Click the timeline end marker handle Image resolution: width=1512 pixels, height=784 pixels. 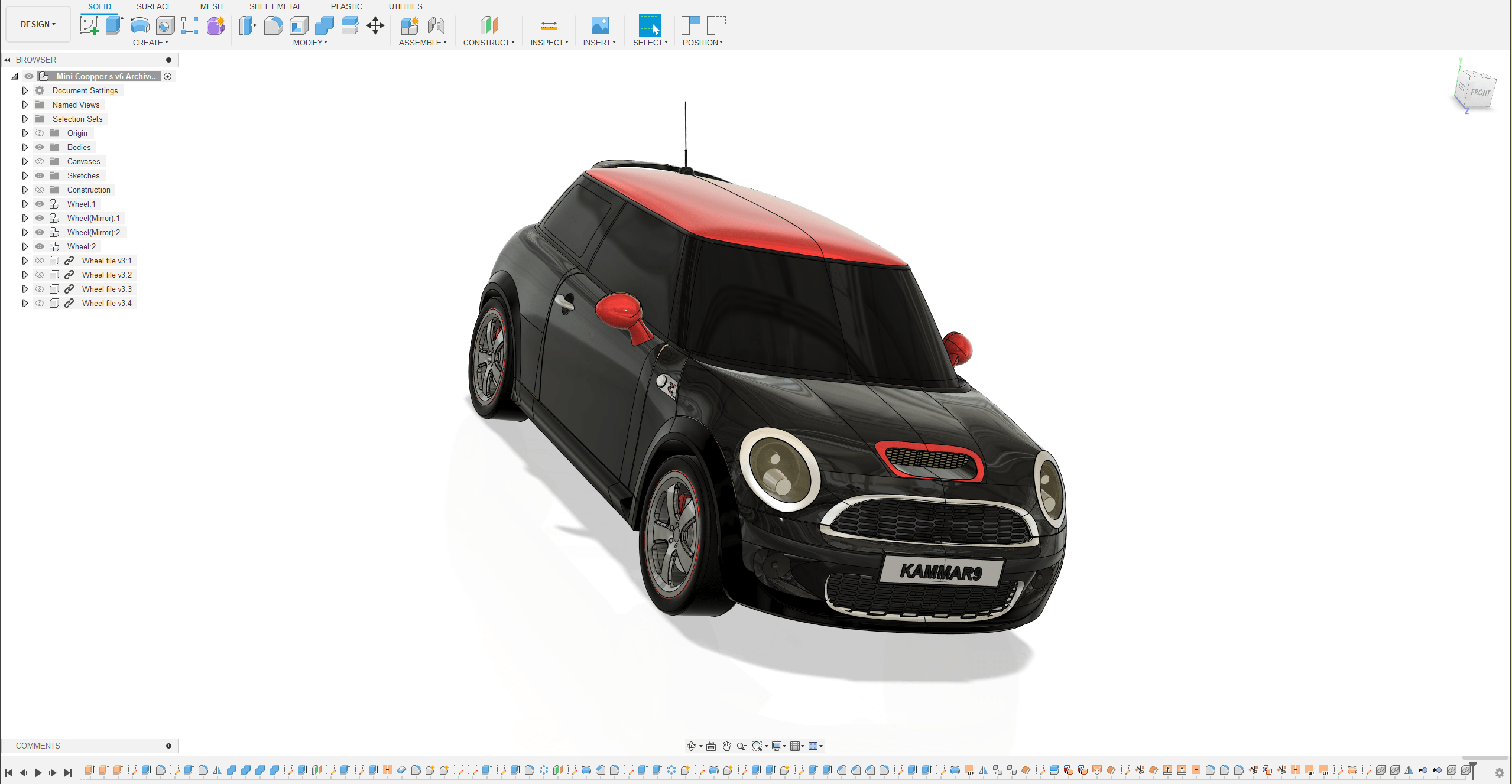tap(1473, 769)
